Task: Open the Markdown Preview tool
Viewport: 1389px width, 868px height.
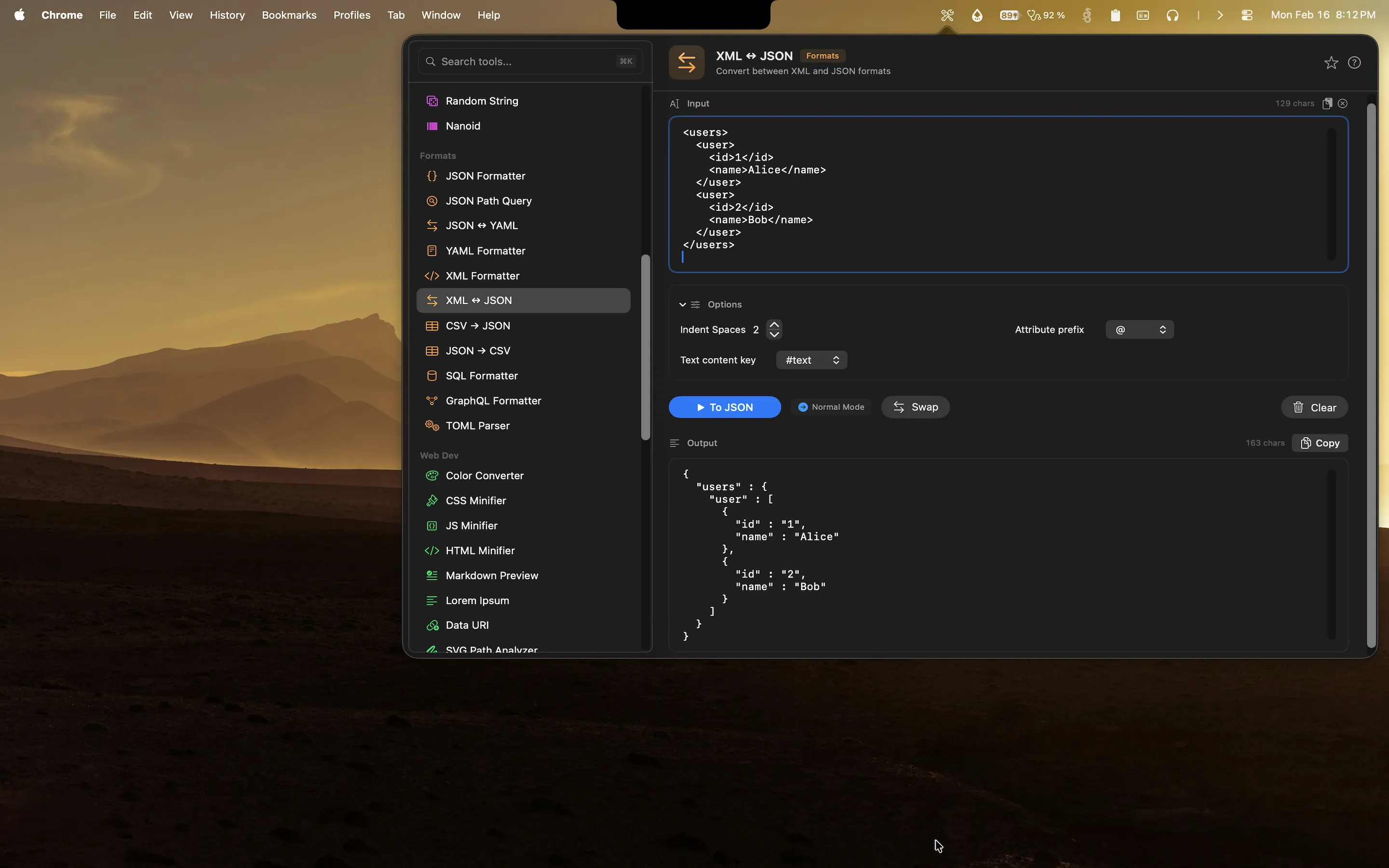Action: (491, 575)
